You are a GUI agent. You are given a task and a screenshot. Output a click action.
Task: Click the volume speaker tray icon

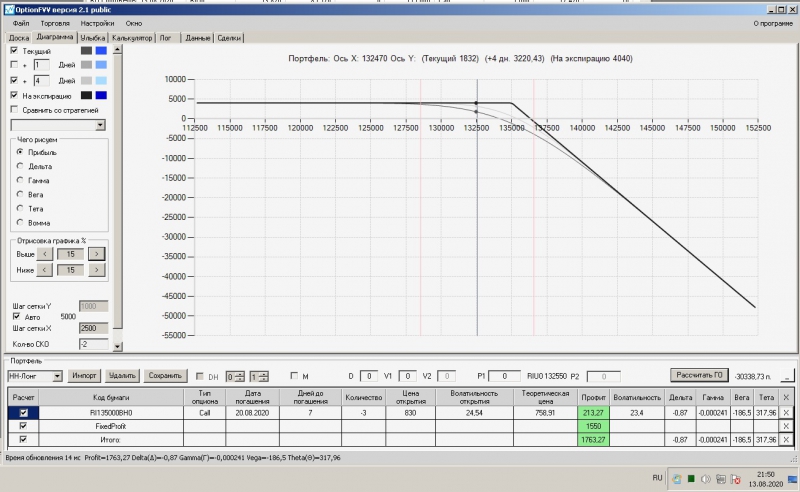click(x=706, y=479)
